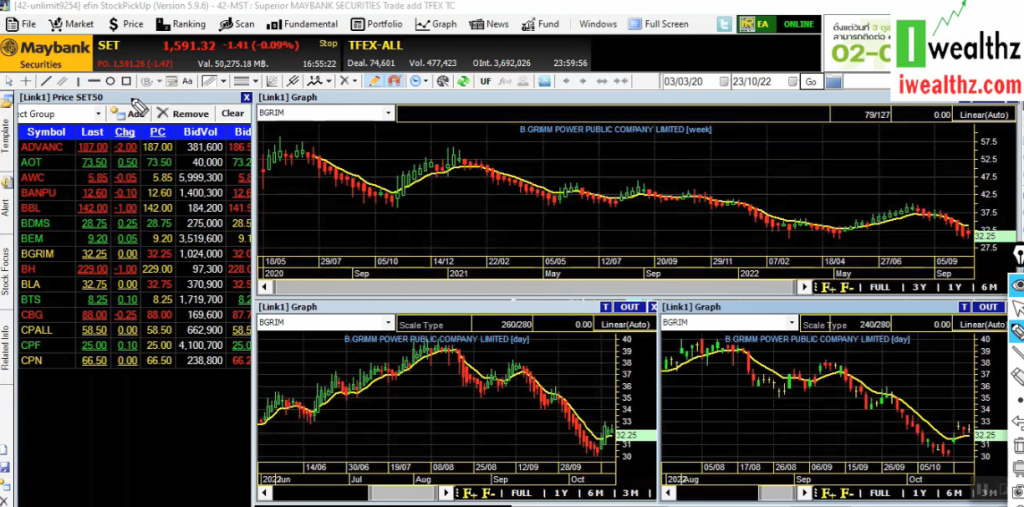
Task: Select the text box note tool
Action: point(171,81)
